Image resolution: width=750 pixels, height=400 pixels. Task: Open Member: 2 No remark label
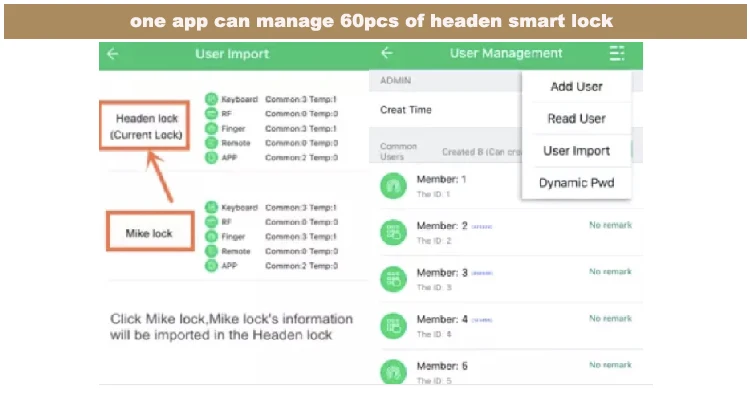610,226
